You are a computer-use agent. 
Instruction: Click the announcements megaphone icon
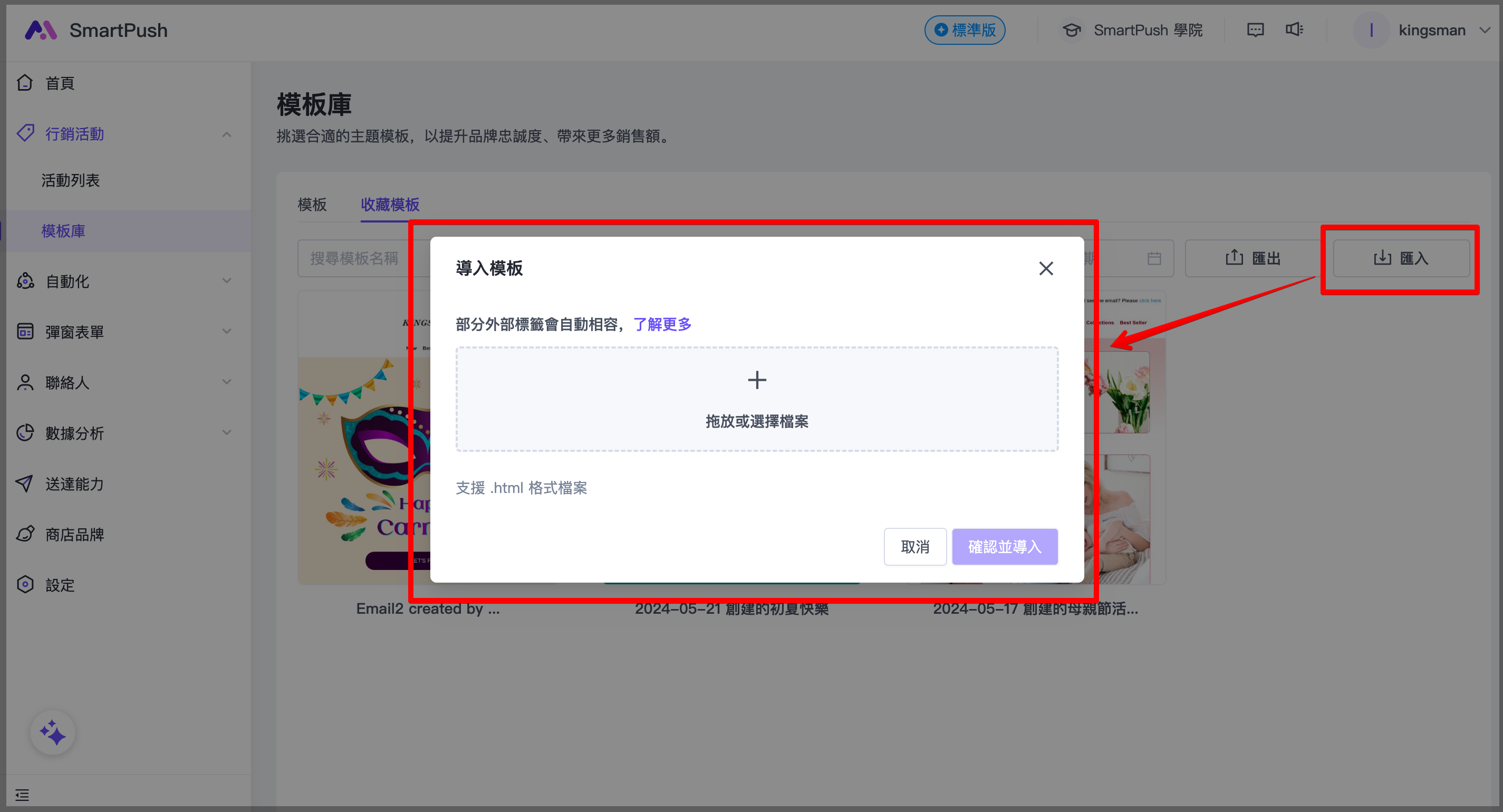pyautogui.click(x=1294, y=30)
